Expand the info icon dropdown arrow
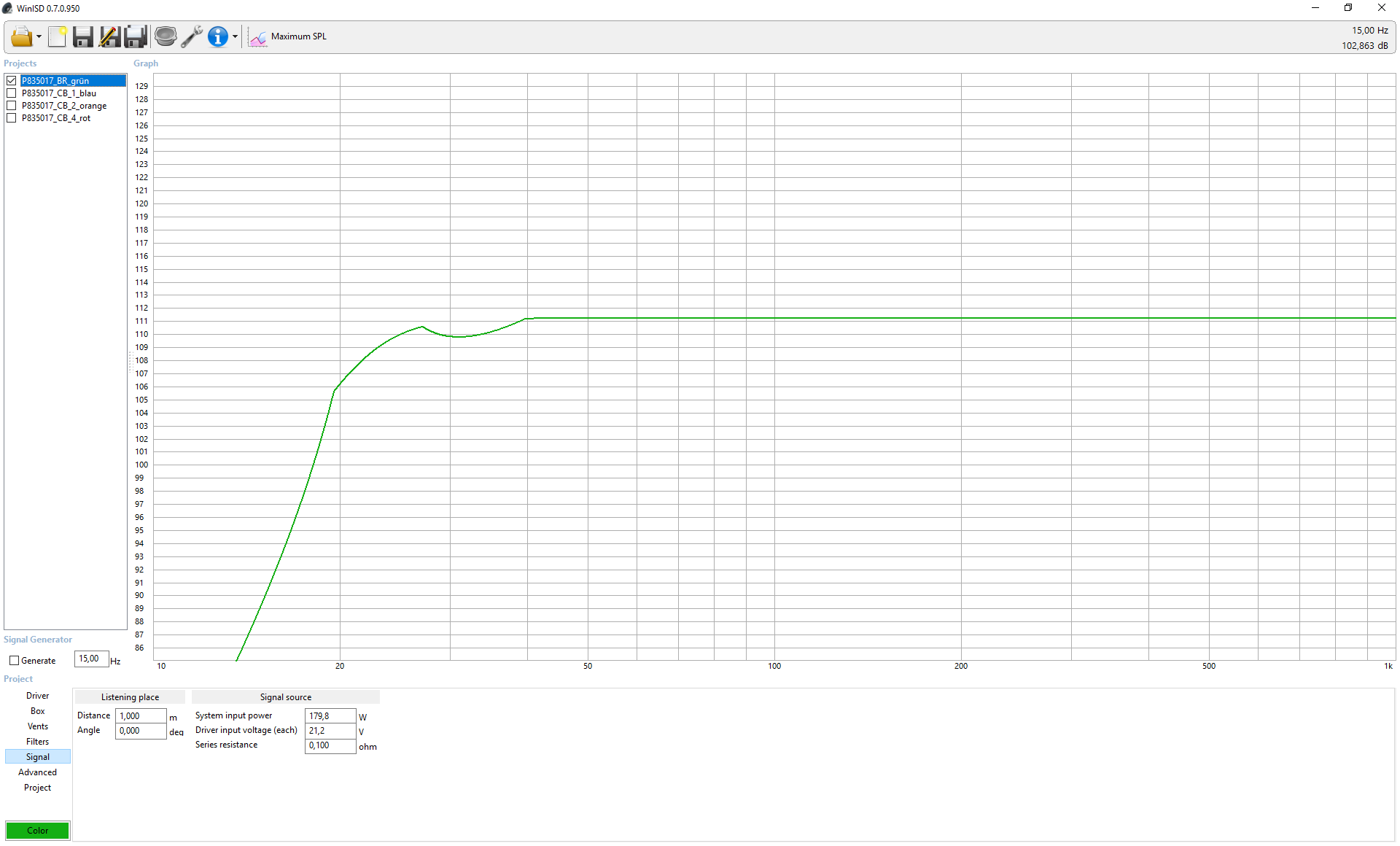 (235, 37)
